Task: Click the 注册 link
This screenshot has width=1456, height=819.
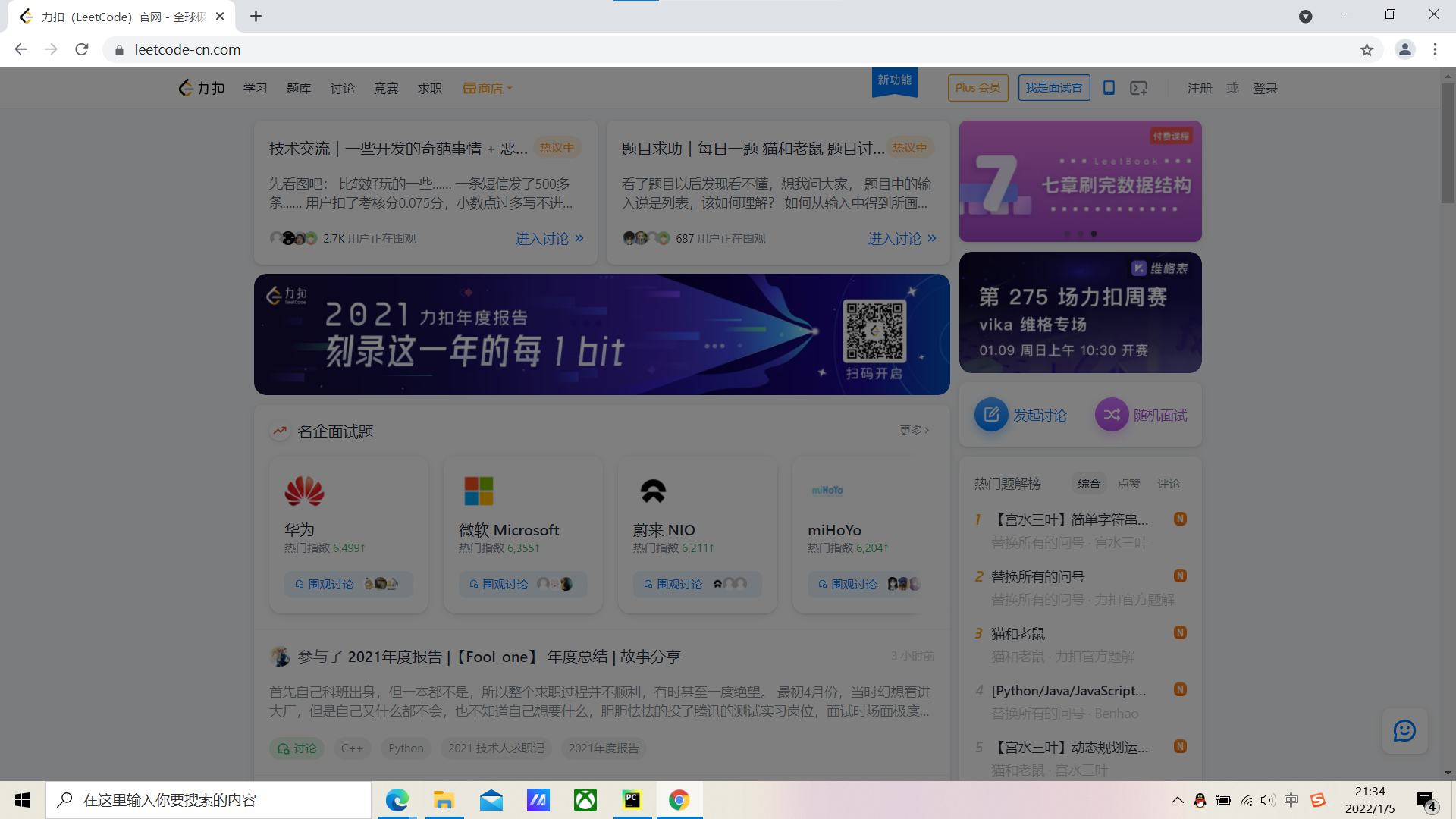Action: click(x=1200, y=89)
